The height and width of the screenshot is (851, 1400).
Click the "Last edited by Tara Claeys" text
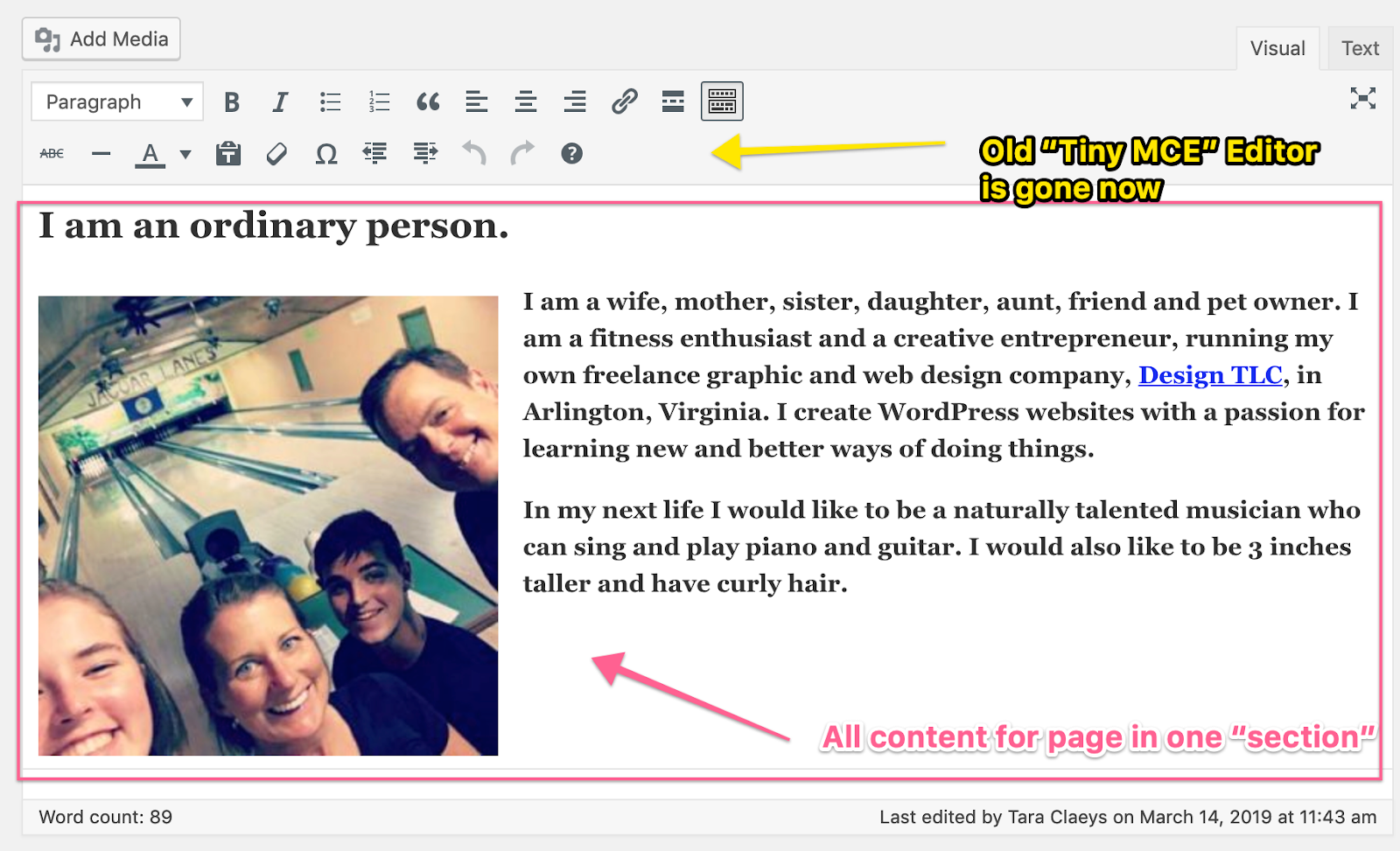(1128, 817)
